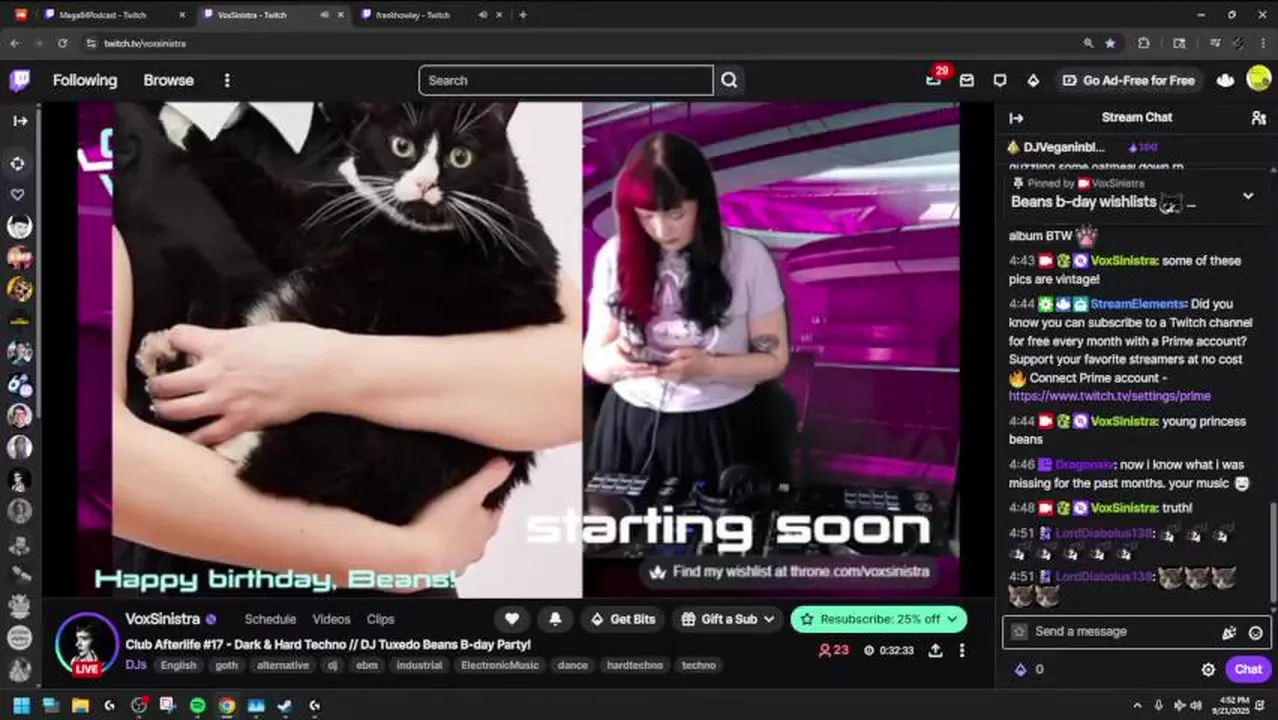Image resolution: width=1278 pixels, height=720 pixels.
Task: Select the industrial tag
Action: [419, 665]
